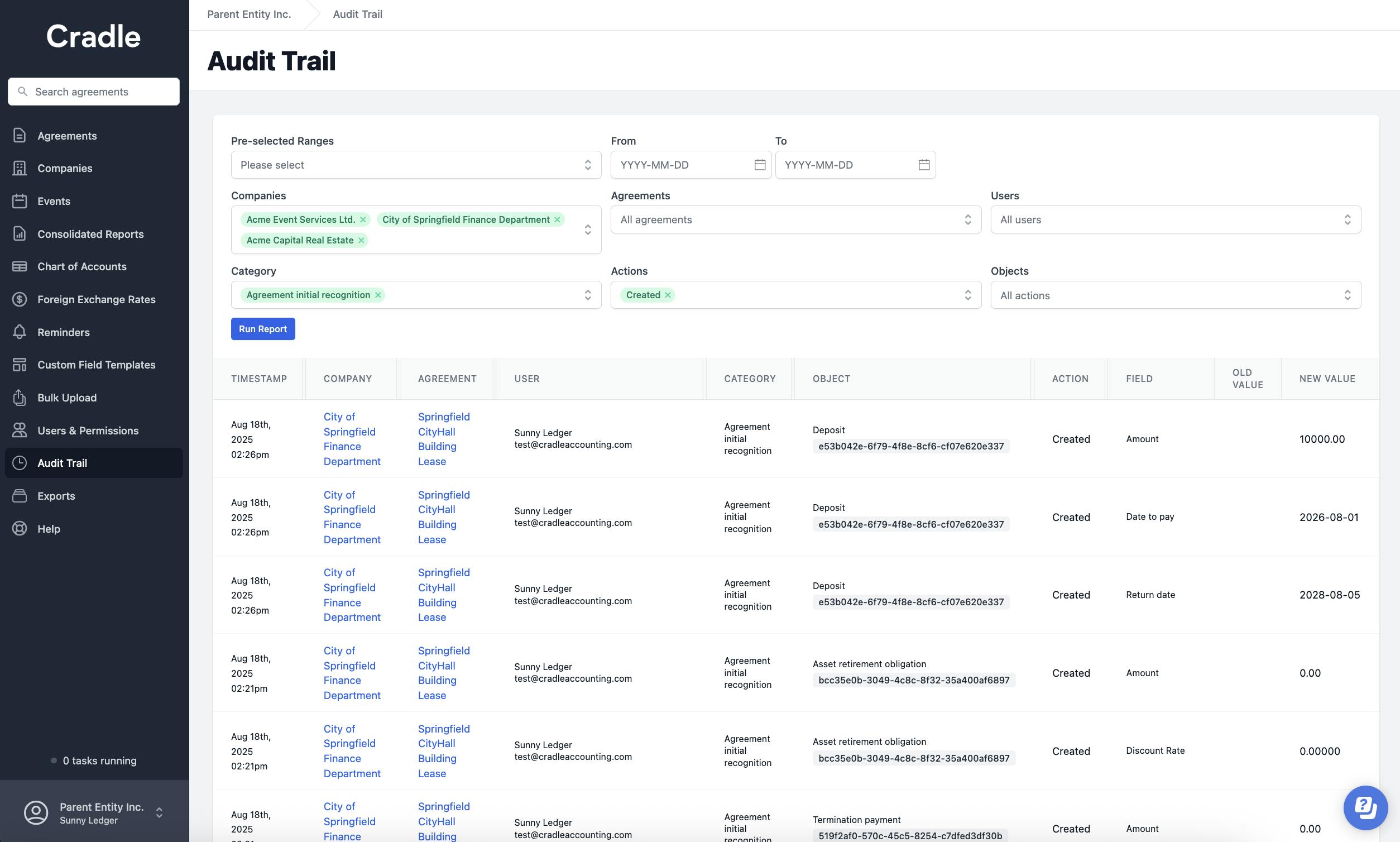The height and width of the screenshot is (842, 1400).
Task: Focus the Search agreements input field
Action: [x=94, y=92]
